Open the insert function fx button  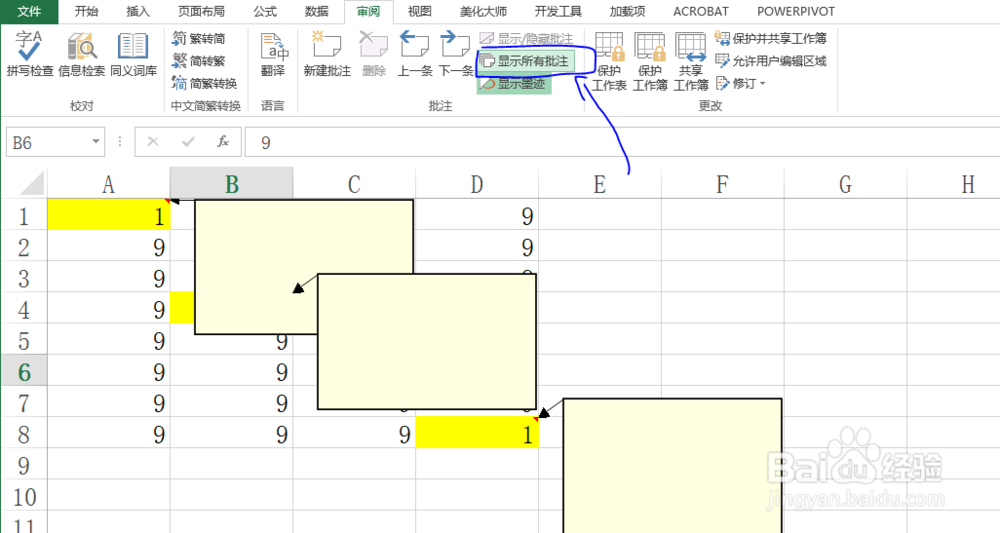coord(223,142)
